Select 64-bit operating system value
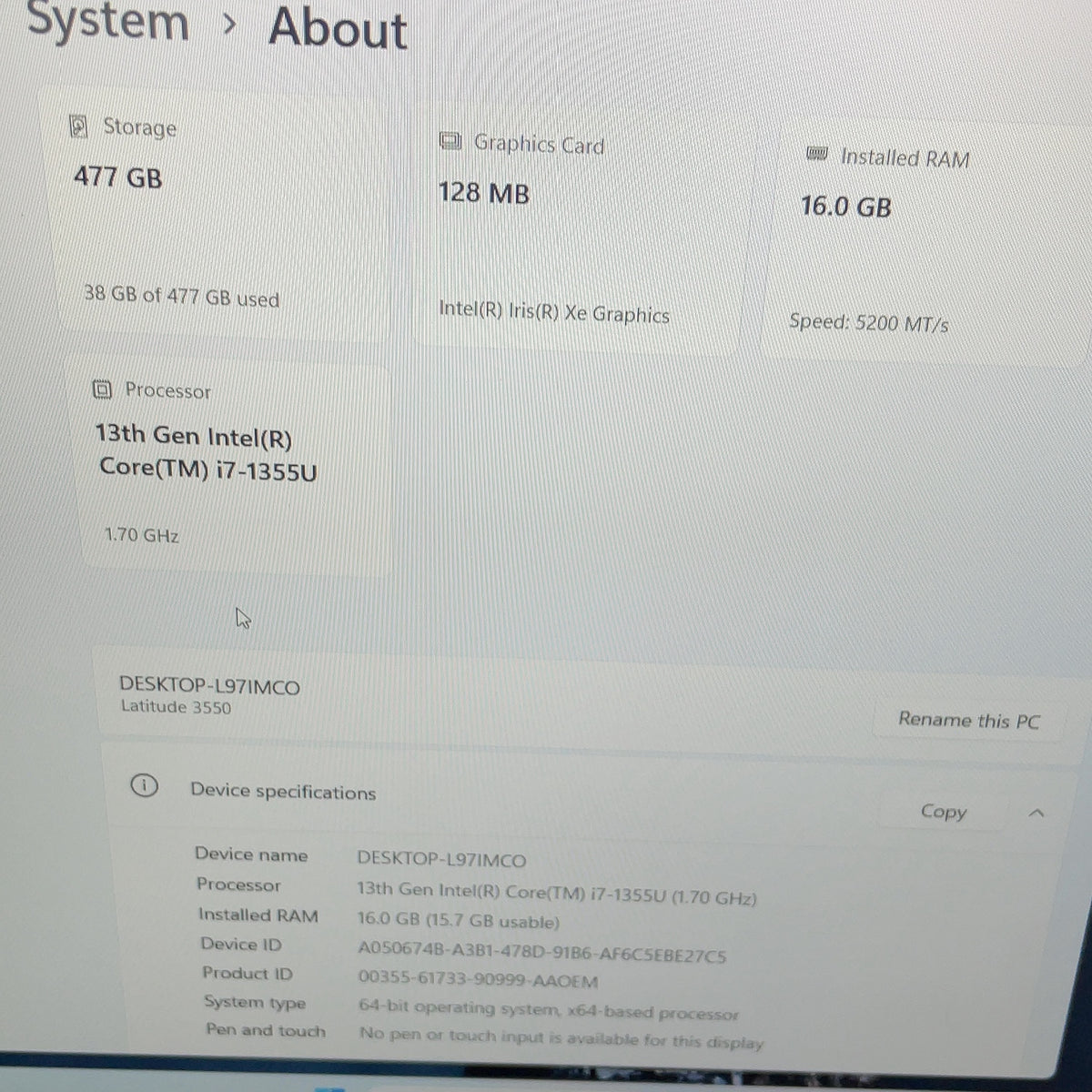The width and height of the screenshot is (1092, 1092). (548, 1010)
